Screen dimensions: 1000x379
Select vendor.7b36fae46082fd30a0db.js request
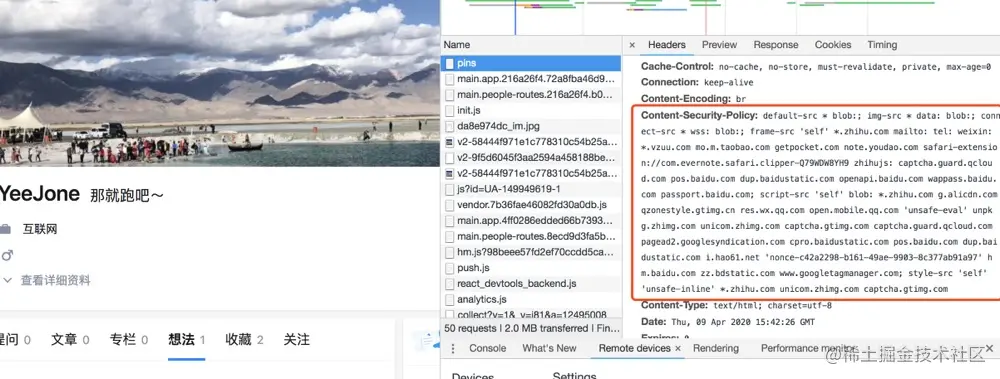coord(531,205)
